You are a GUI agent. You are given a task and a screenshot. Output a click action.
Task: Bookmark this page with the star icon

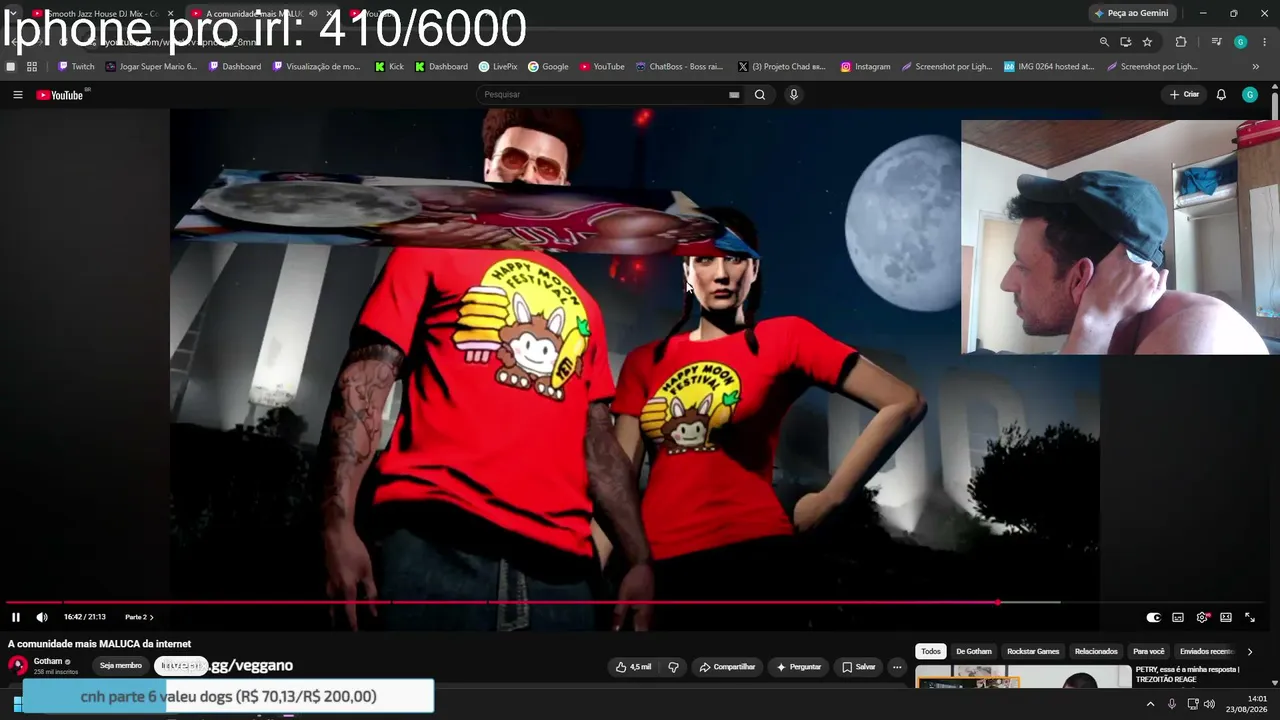pyautogui.click(x=1147, y=42)
